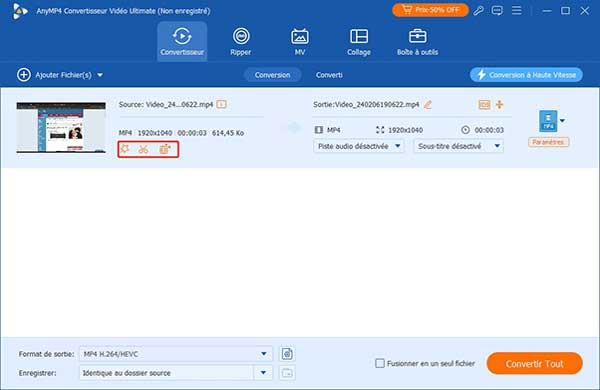Open the feedback message icon

(497, 11)
